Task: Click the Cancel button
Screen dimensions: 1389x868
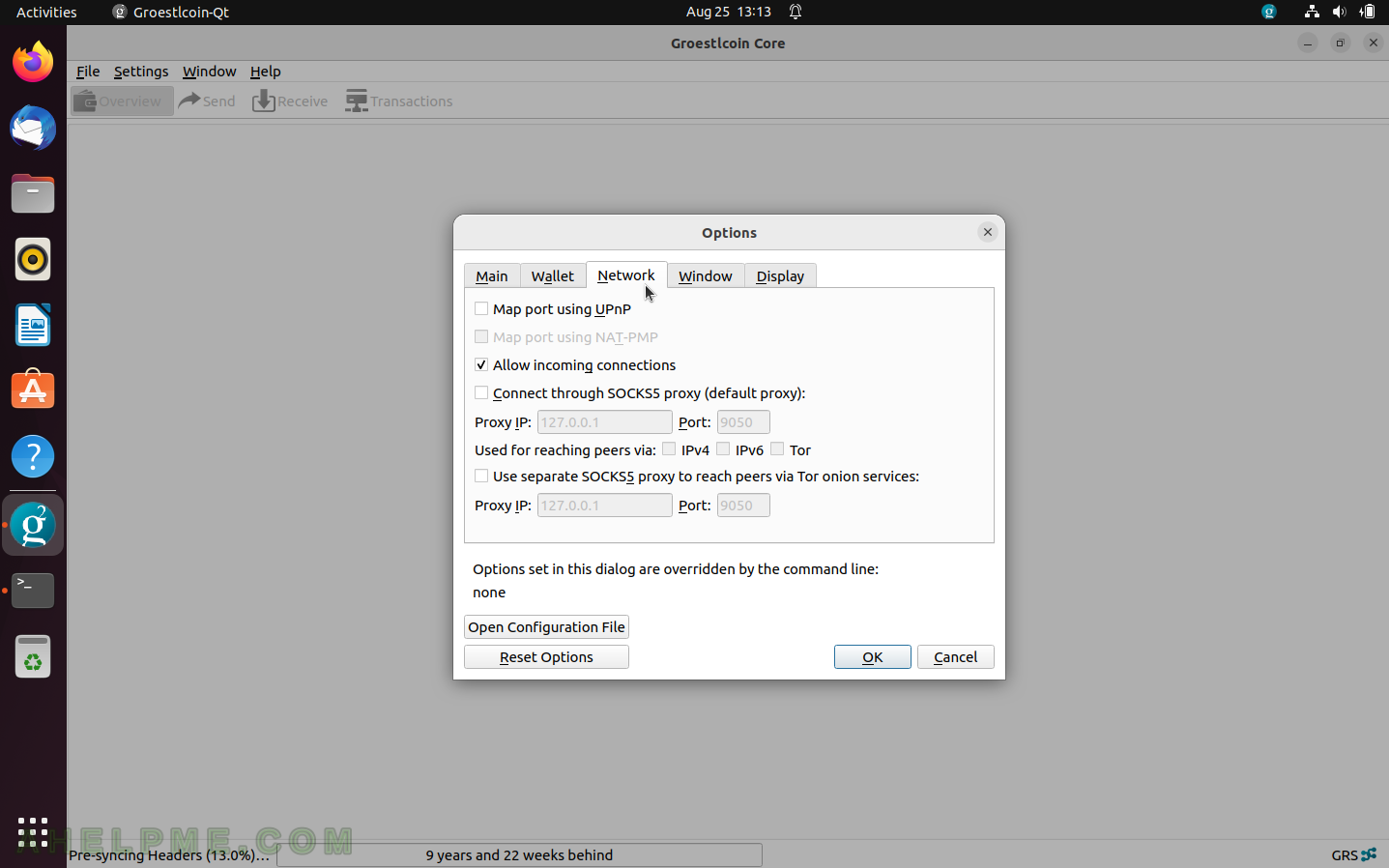Action: [x=956, y=656]
